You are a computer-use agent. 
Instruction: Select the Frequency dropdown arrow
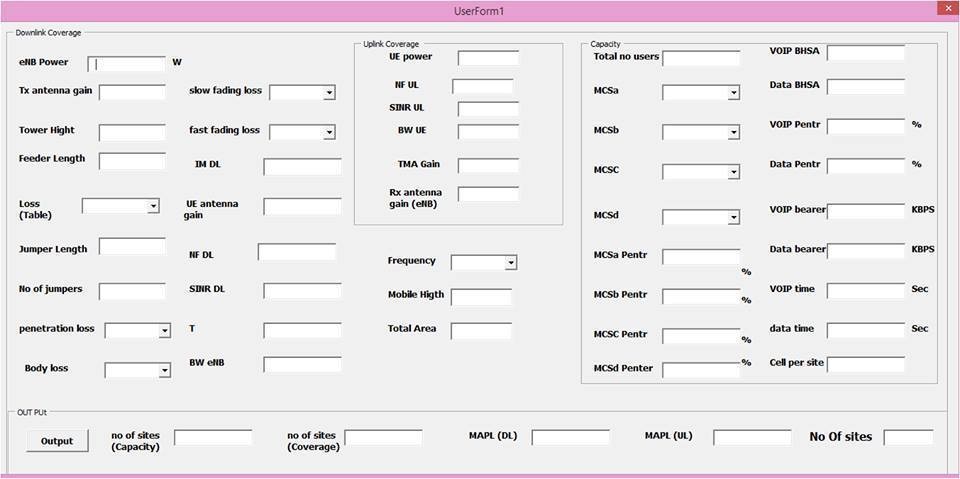coord(510,263)
